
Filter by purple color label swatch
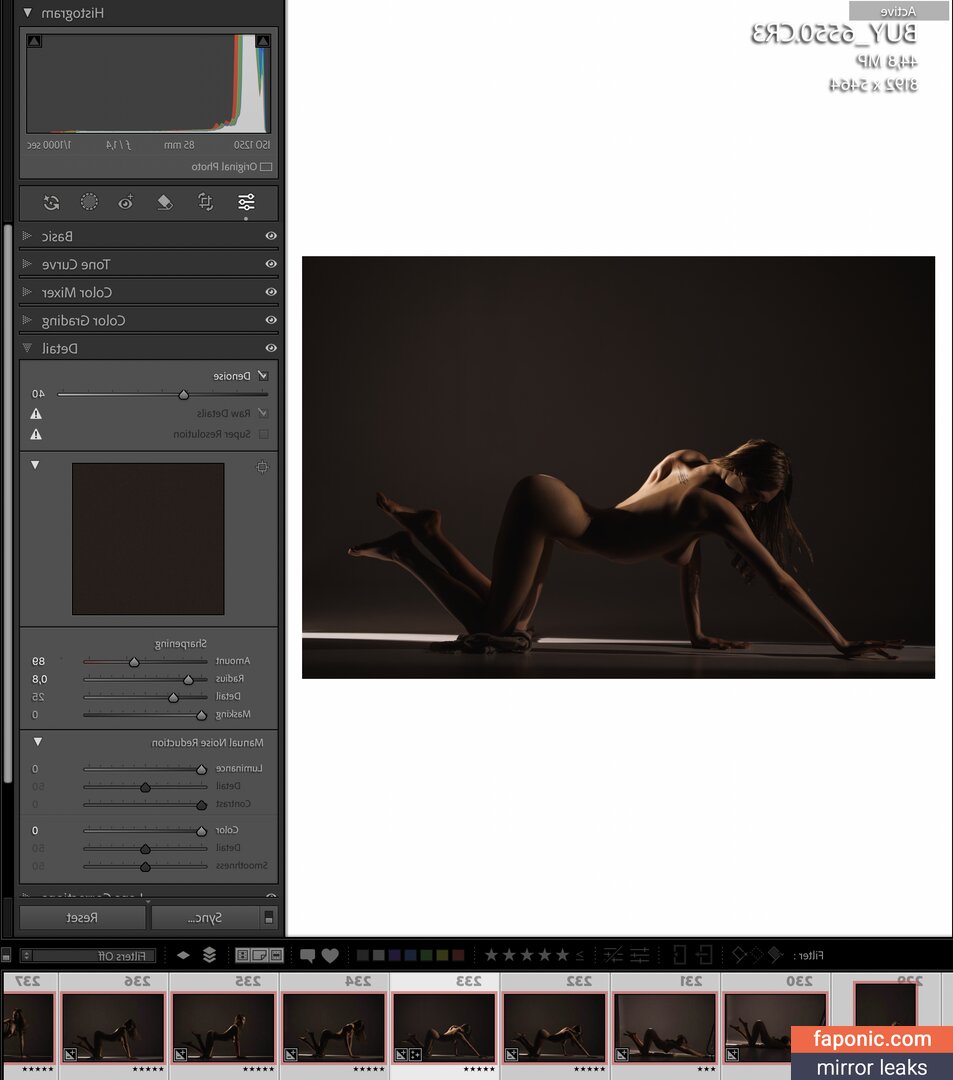point(395,955)
